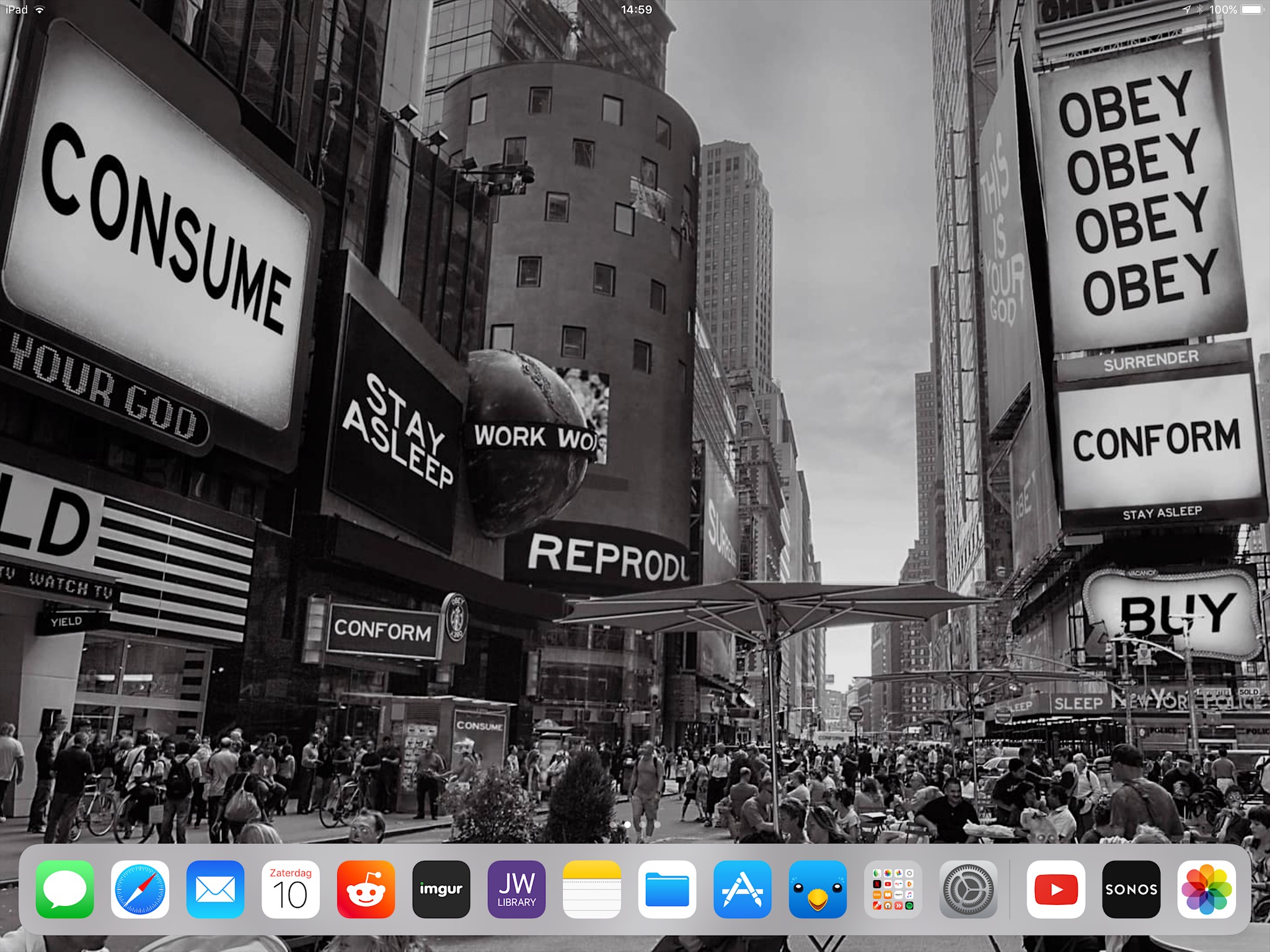Tap the Wi-Fi status icon
Viewport: 1270px width, 952px height.
[x=40, y=9]
